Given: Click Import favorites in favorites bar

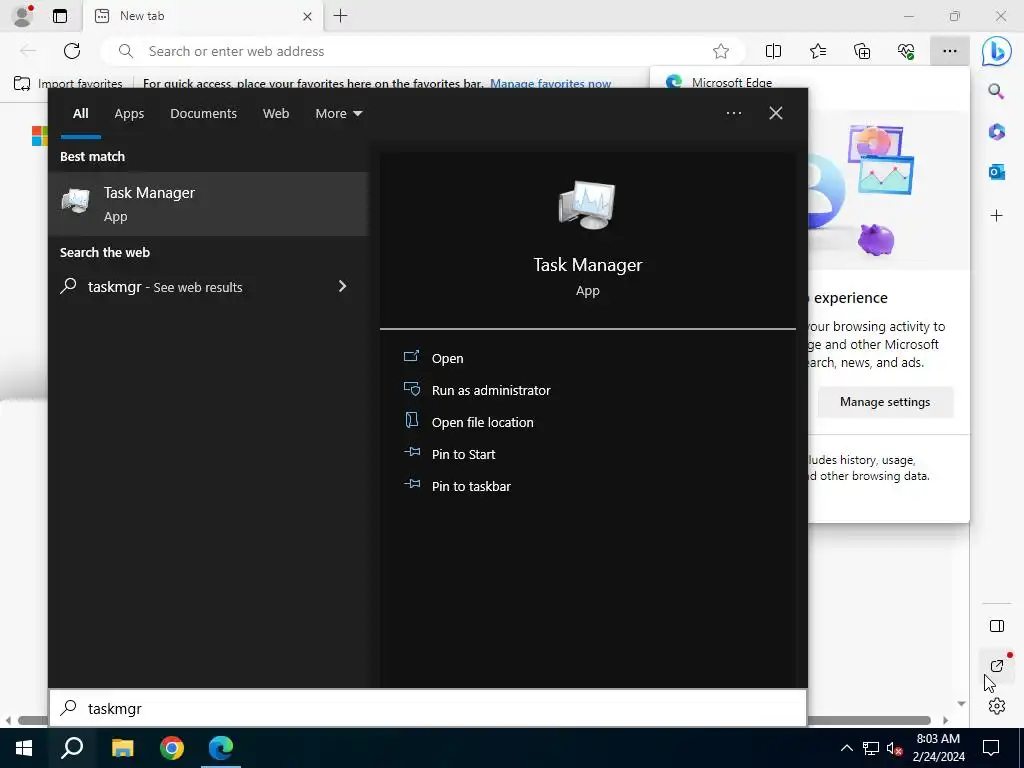Looking at the screenshot, I should [67, 84].
